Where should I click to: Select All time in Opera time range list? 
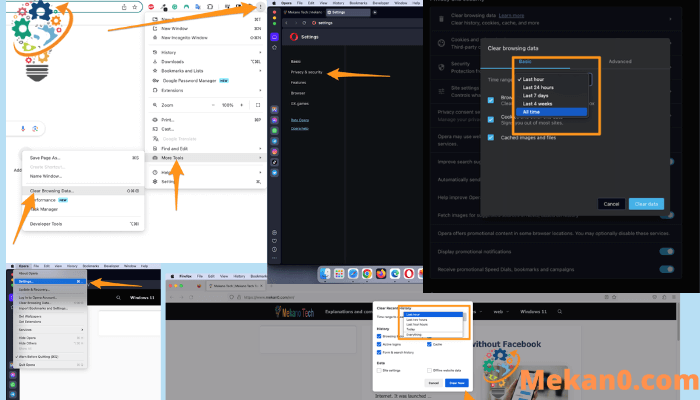(x=551, y=112)
